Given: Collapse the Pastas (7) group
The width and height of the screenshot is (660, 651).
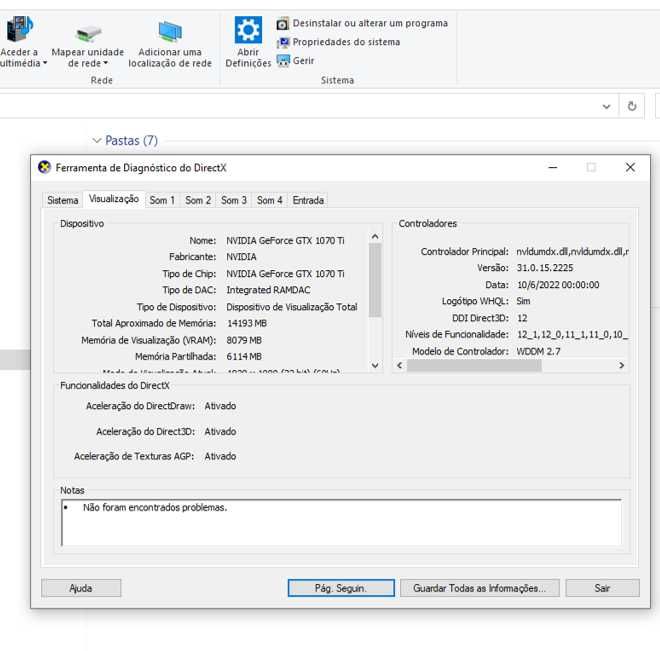Looking at the screenshot, I should tap(97, 141).
